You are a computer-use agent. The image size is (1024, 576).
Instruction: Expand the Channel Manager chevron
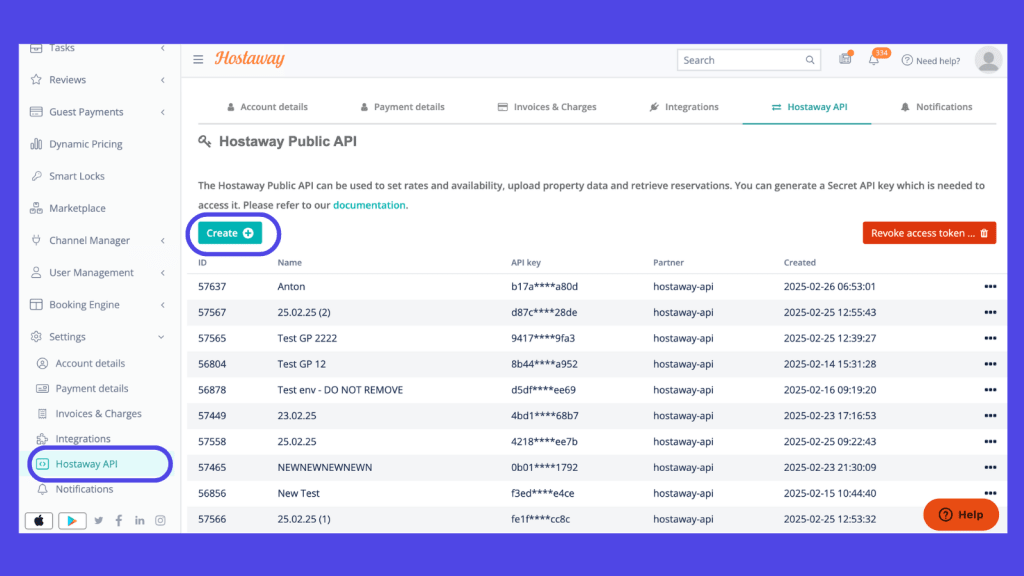point(163,240)
